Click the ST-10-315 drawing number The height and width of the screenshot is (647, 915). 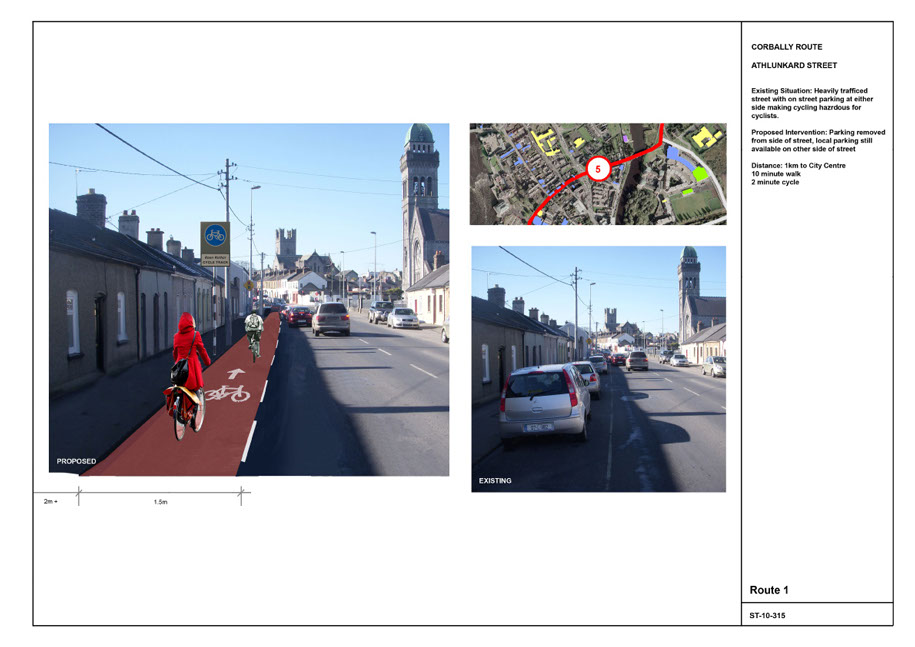[x=768, y=615]
